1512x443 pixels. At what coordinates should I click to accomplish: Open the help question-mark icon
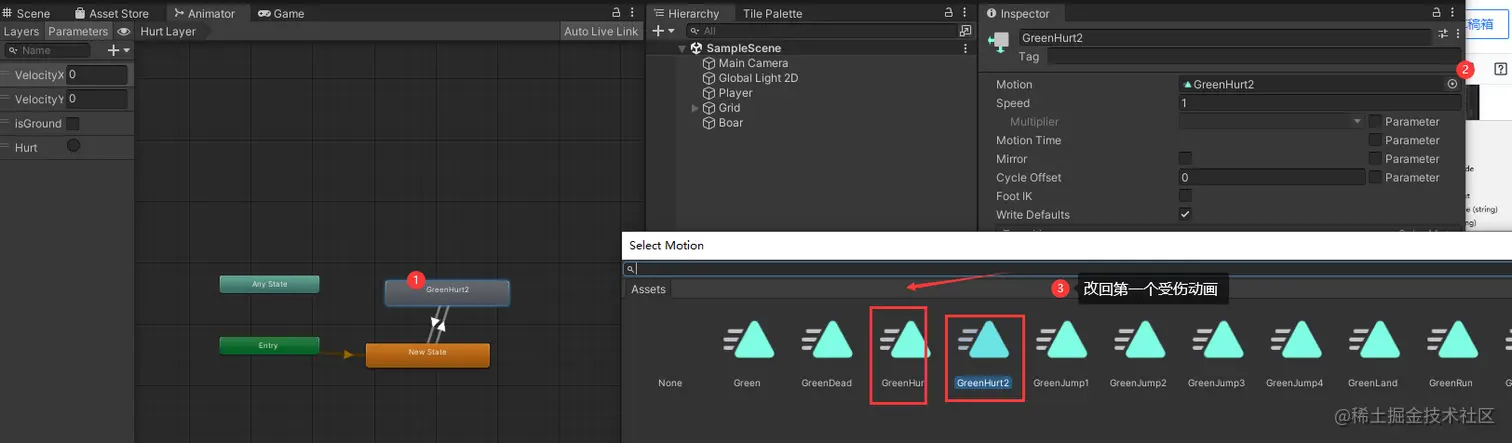tap(1500, 69)
